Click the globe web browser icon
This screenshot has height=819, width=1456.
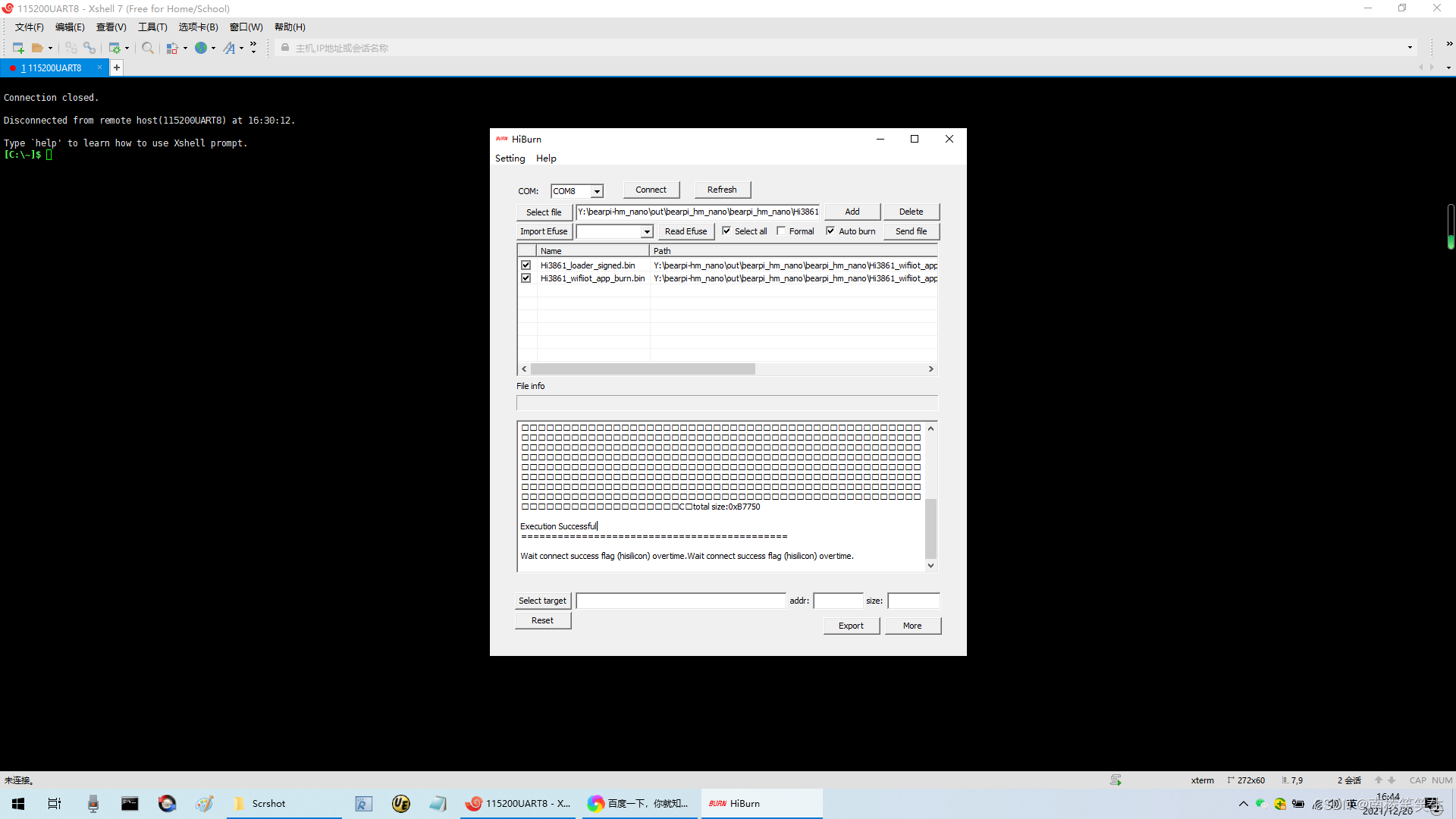201,48
